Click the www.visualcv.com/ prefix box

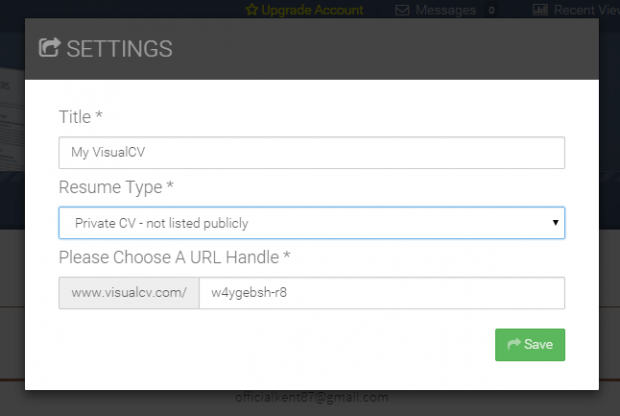coord(129,293)
